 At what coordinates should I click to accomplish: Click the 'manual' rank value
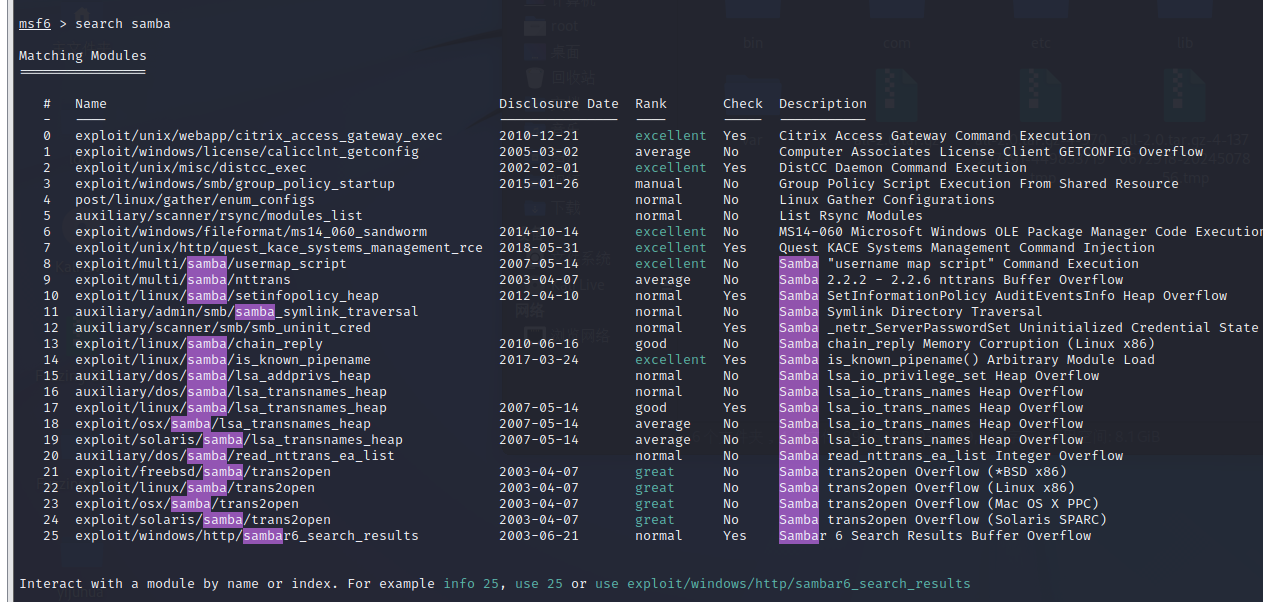[x=659, y=183]
